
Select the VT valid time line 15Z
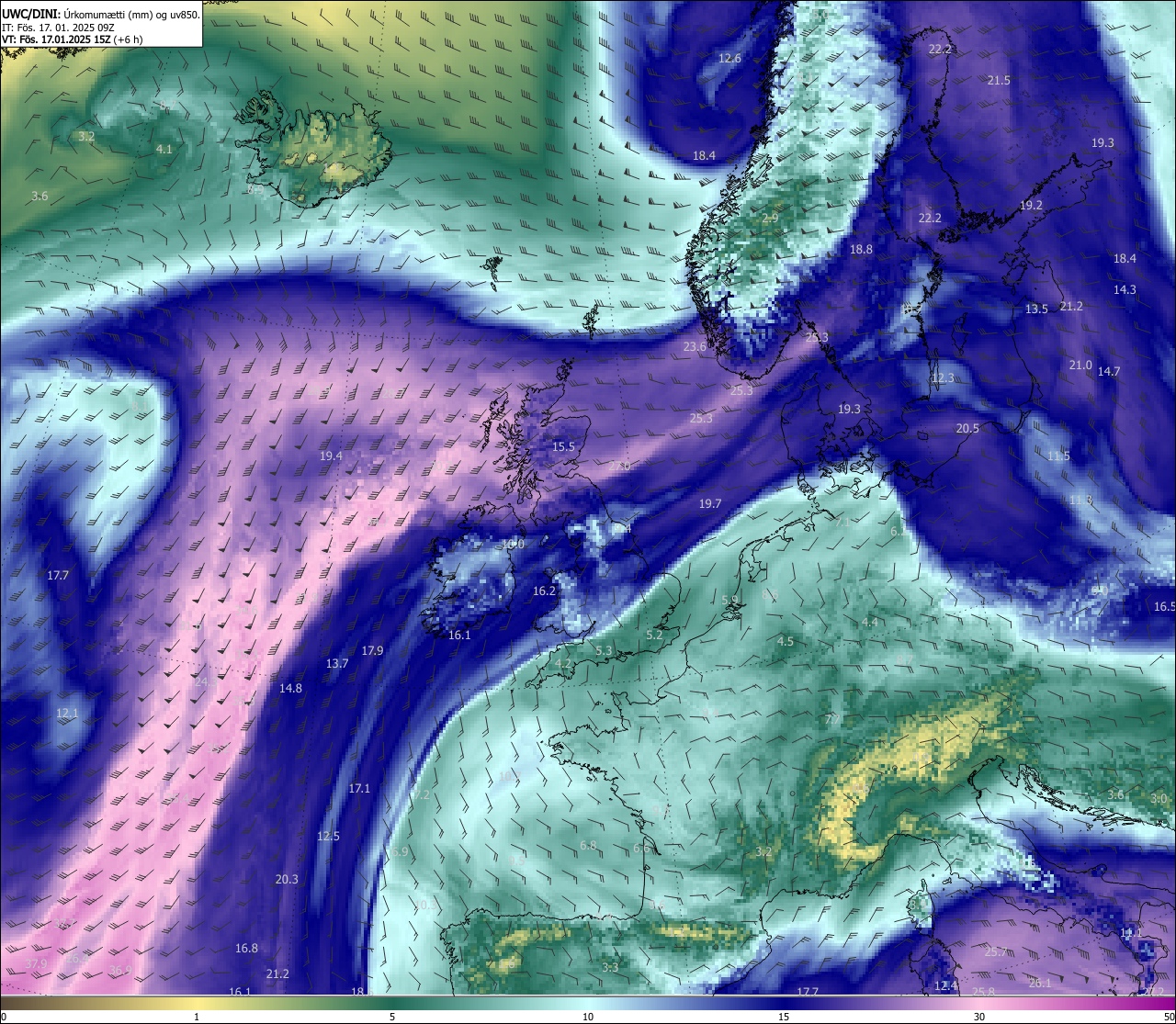[72, 39]
